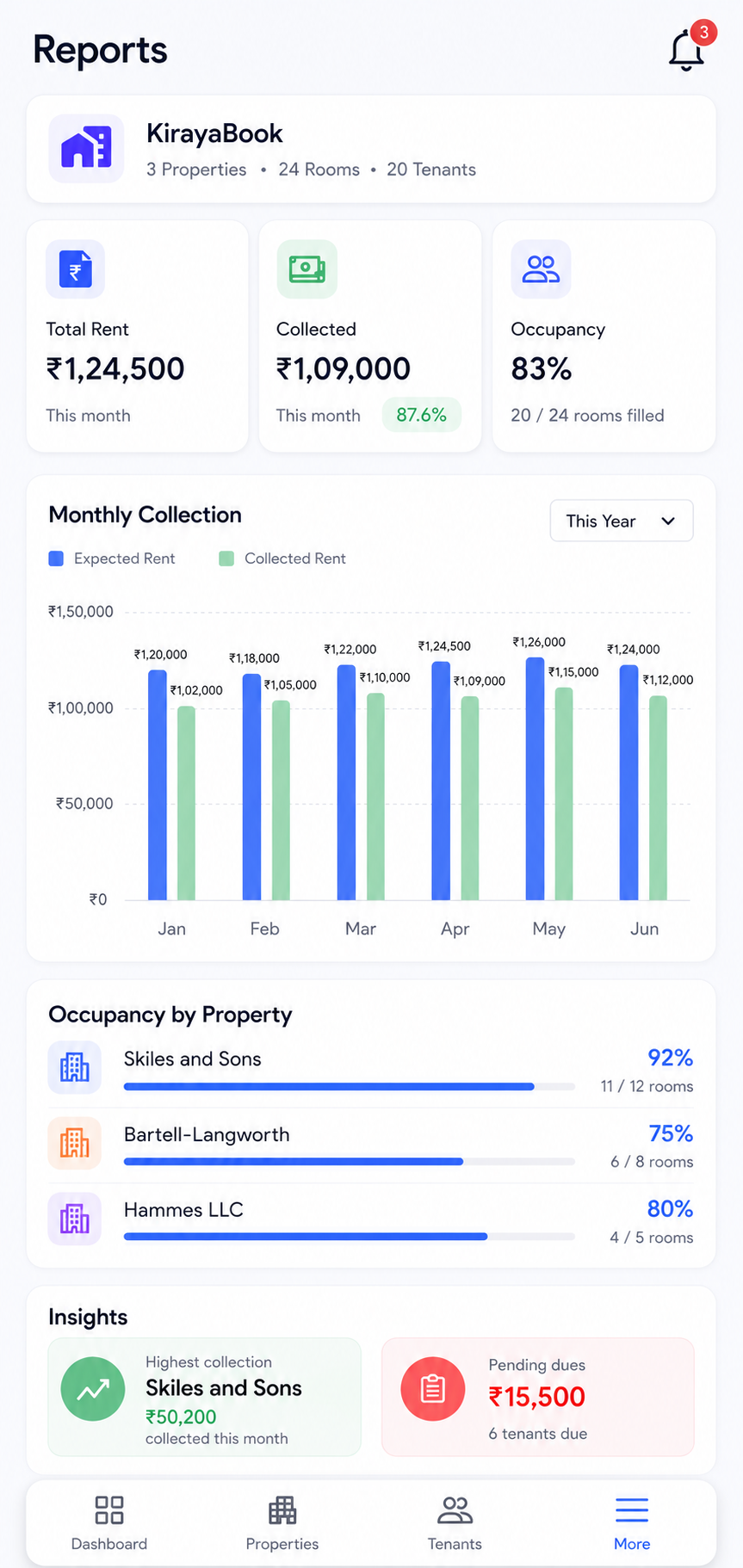Click the Feb collected rent green bar
743x1568 pixels.
pos(281,800)
